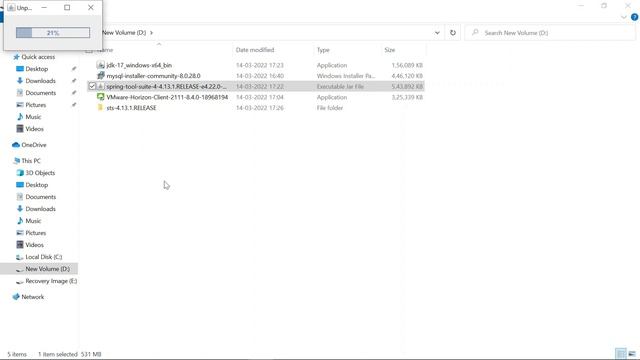This screenshot has width=640, height=360.
Task: Click the Quick access star icon
Action: pos(16,57)
